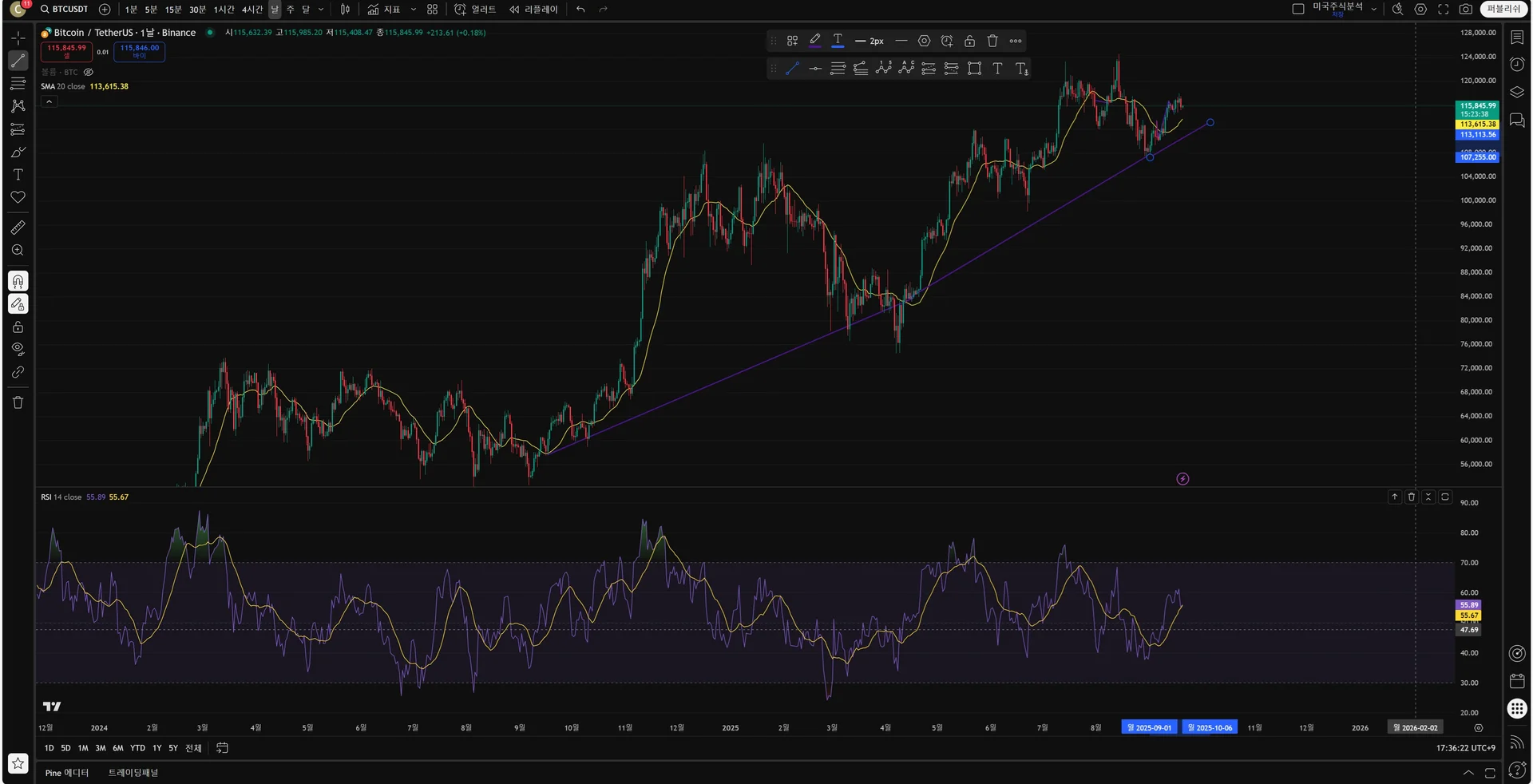Image resolution: width=1533 pixels, height=784 pixels.
Task: Toggle the green market status indicator
Action: click(x=210, y=33)
